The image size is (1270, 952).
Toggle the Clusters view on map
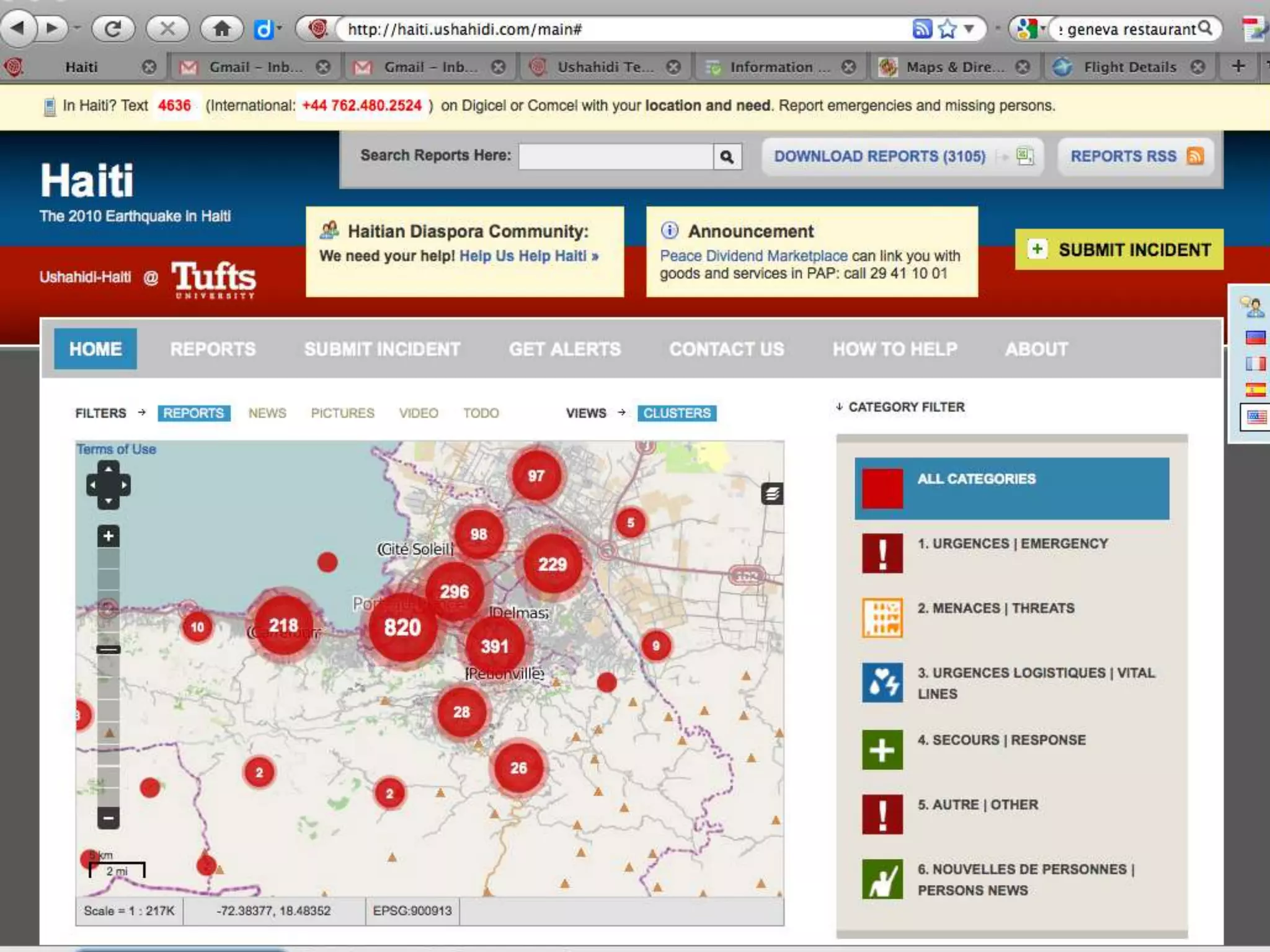click(677, 413)
